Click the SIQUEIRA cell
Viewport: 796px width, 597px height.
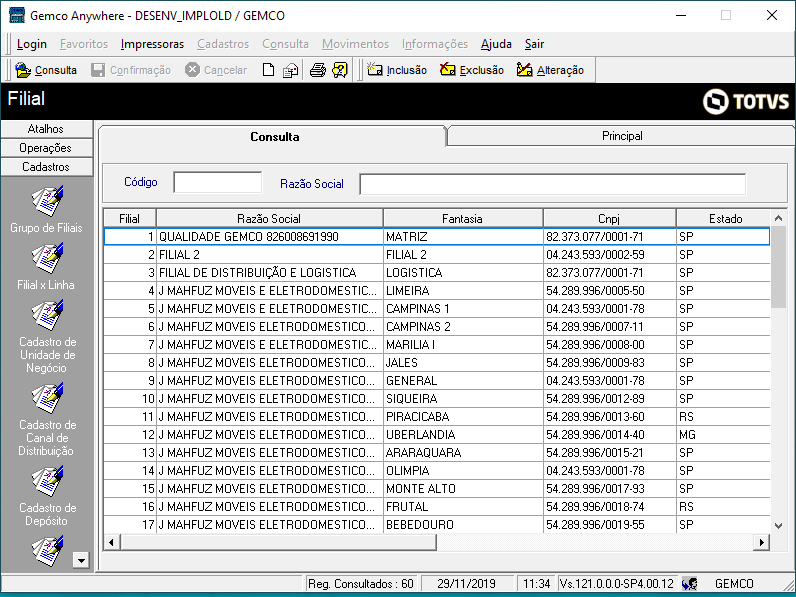462,399
